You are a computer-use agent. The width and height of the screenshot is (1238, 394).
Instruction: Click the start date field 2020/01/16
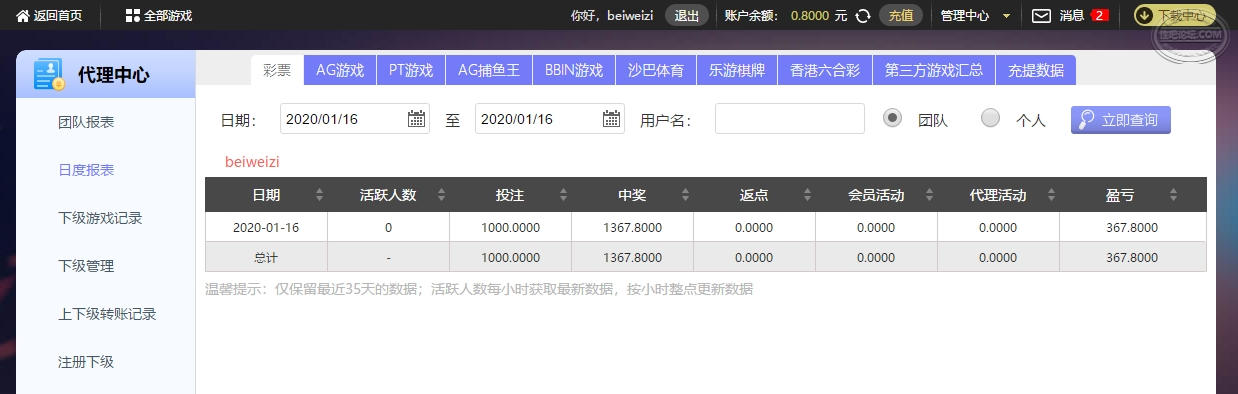click(355, 119)
